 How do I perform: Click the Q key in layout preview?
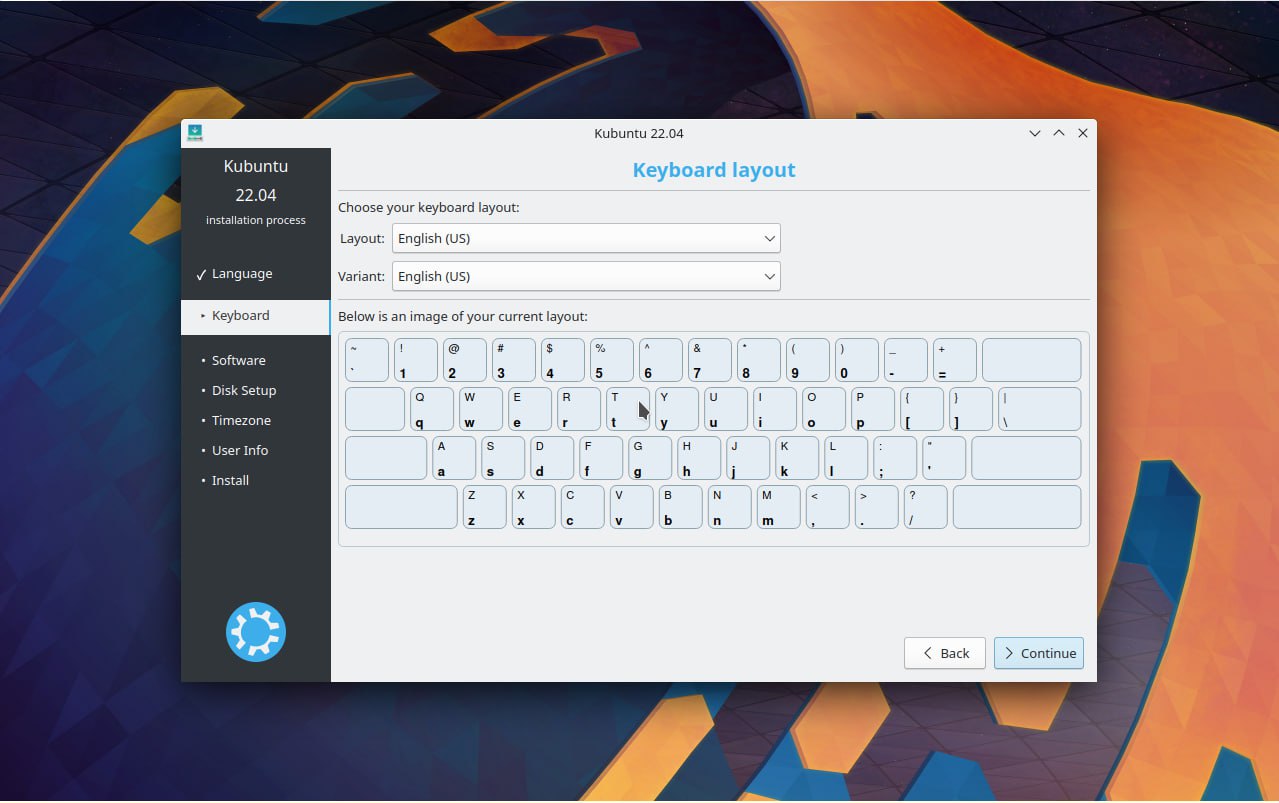tap(432, 409)
